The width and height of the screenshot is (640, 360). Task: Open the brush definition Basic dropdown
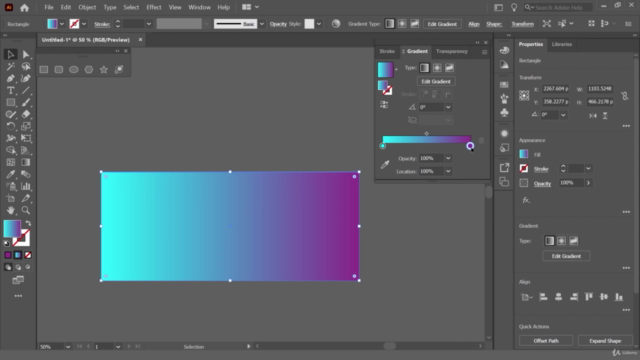pyautogui.click(x=262, y=24)
